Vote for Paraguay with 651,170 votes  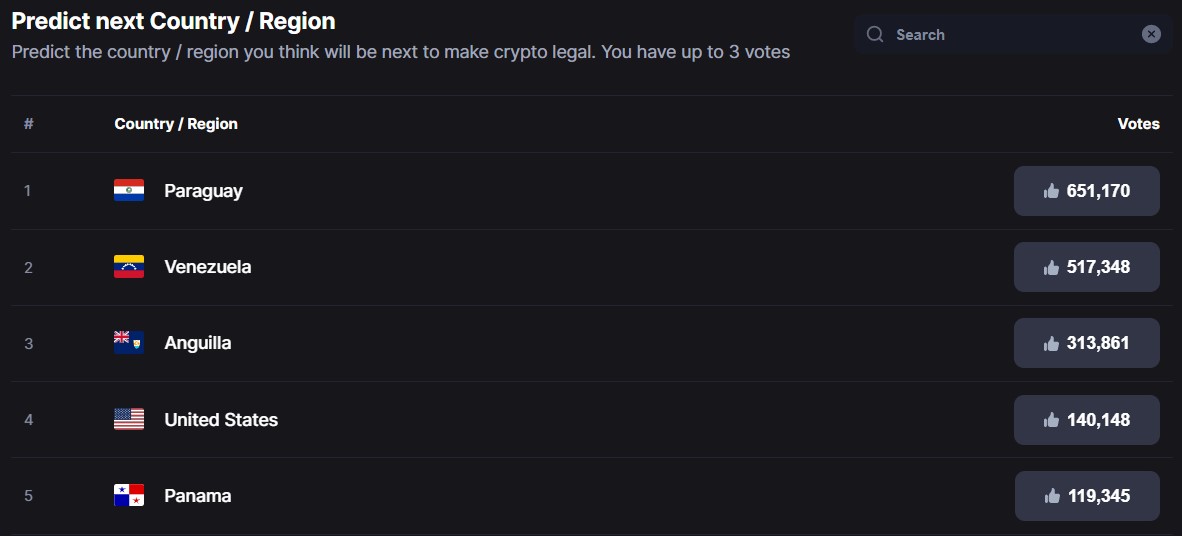point(1086,191)
